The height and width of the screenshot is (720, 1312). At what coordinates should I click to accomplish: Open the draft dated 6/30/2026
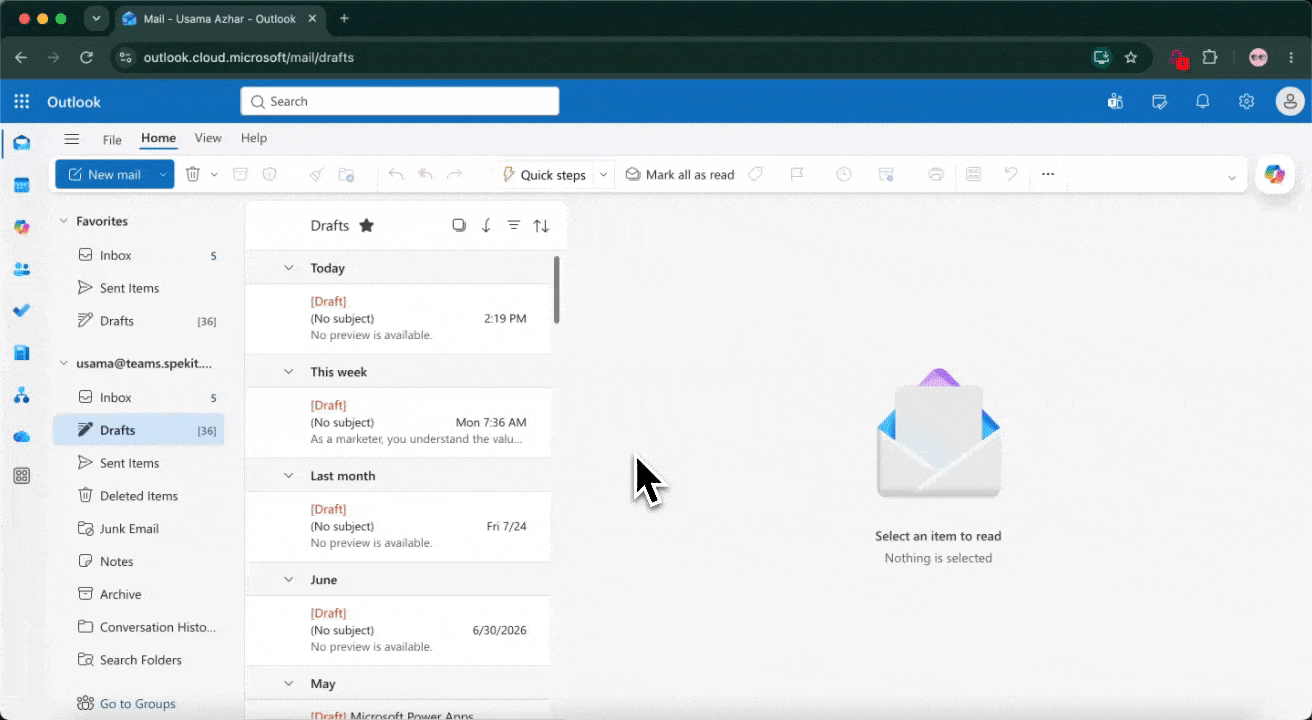(398, 630)
